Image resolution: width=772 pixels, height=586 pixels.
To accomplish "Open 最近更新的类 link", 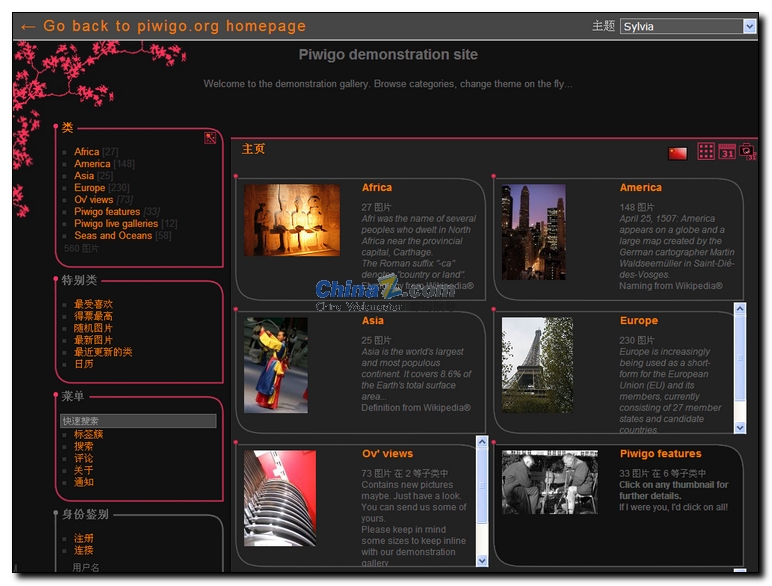I will pyautogui.click(x=103, y=352).
